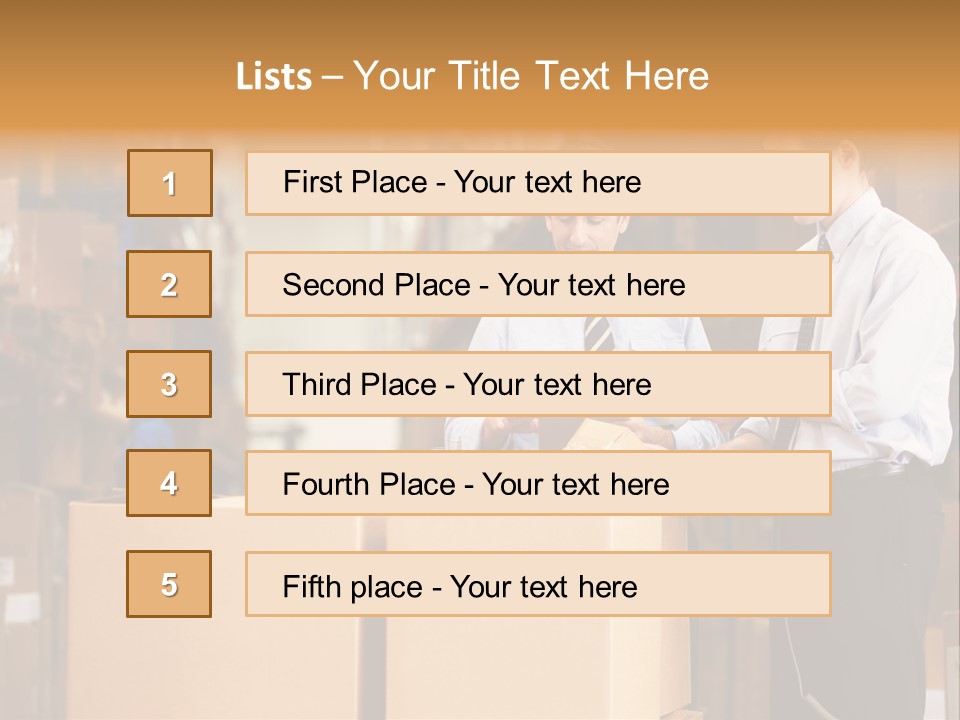The height and width of the screenshot is (720, 960).
Task: Click the bold word Lists in title
Action: click(x=274, y=77)
